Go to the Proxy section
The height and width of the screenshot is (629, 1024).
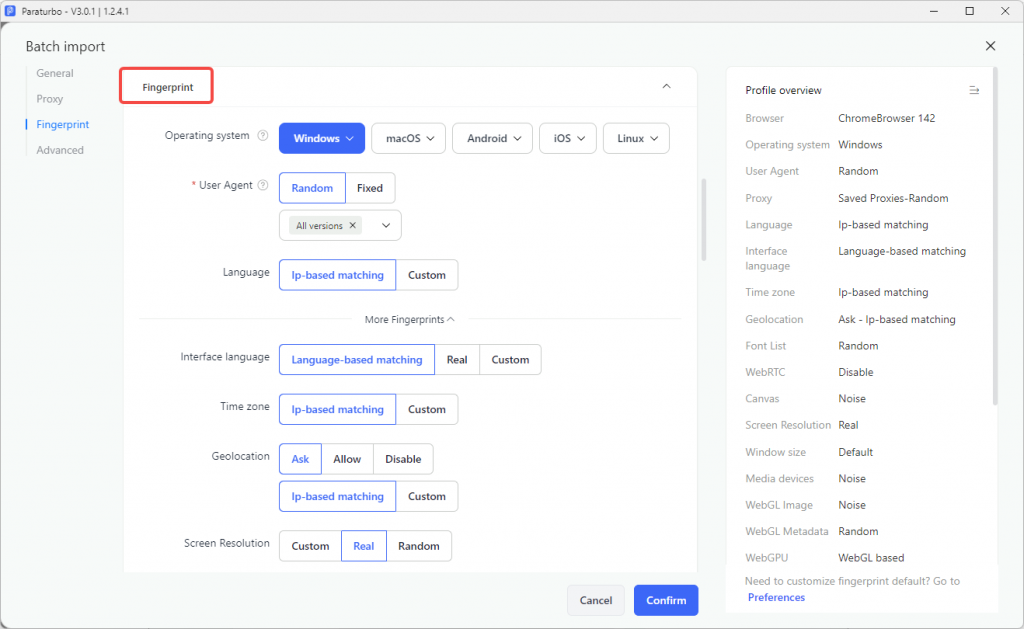pos(50,99)
